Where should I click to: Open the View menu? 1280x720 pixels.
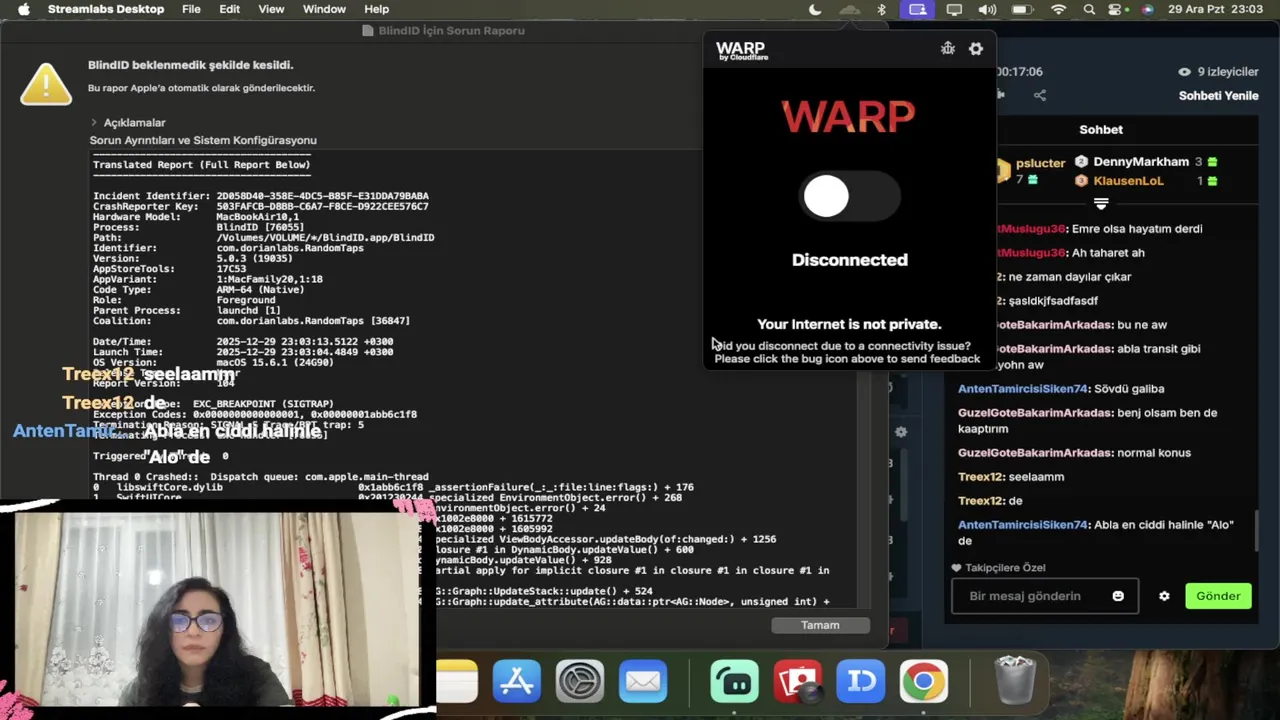(271, 10)
